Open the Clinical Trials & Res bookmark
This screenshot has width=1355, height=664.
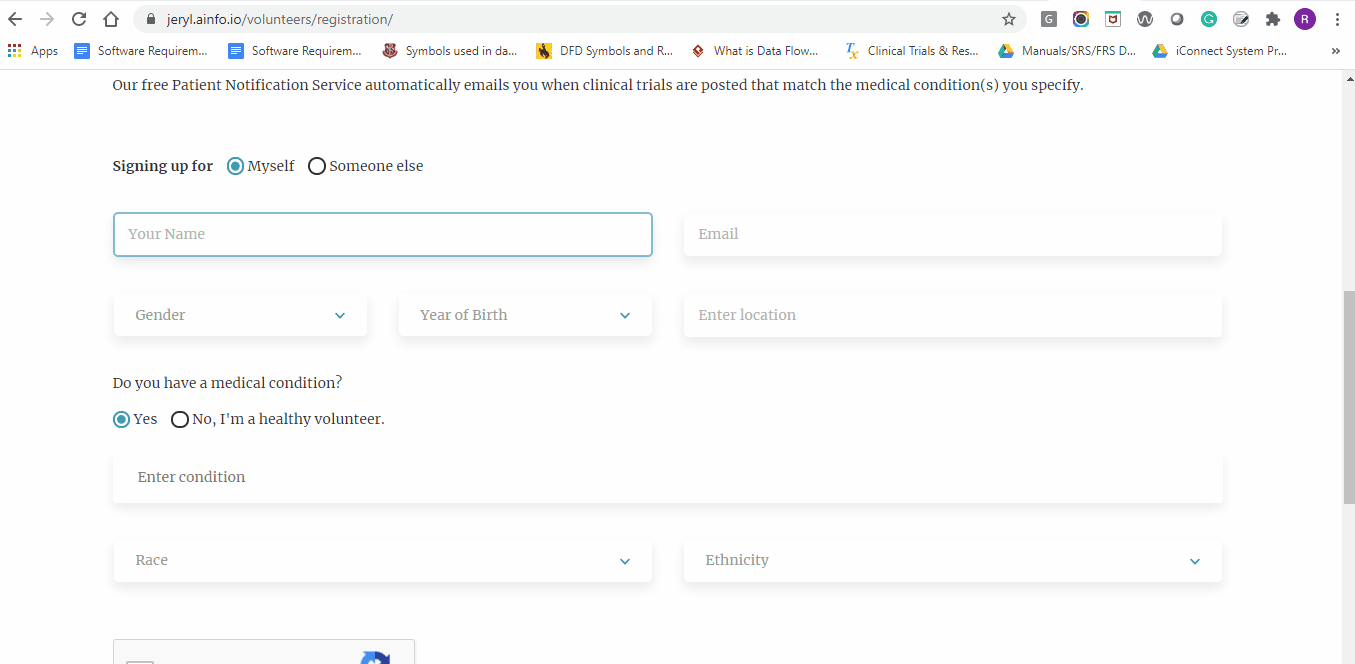[x=912, y=50]
